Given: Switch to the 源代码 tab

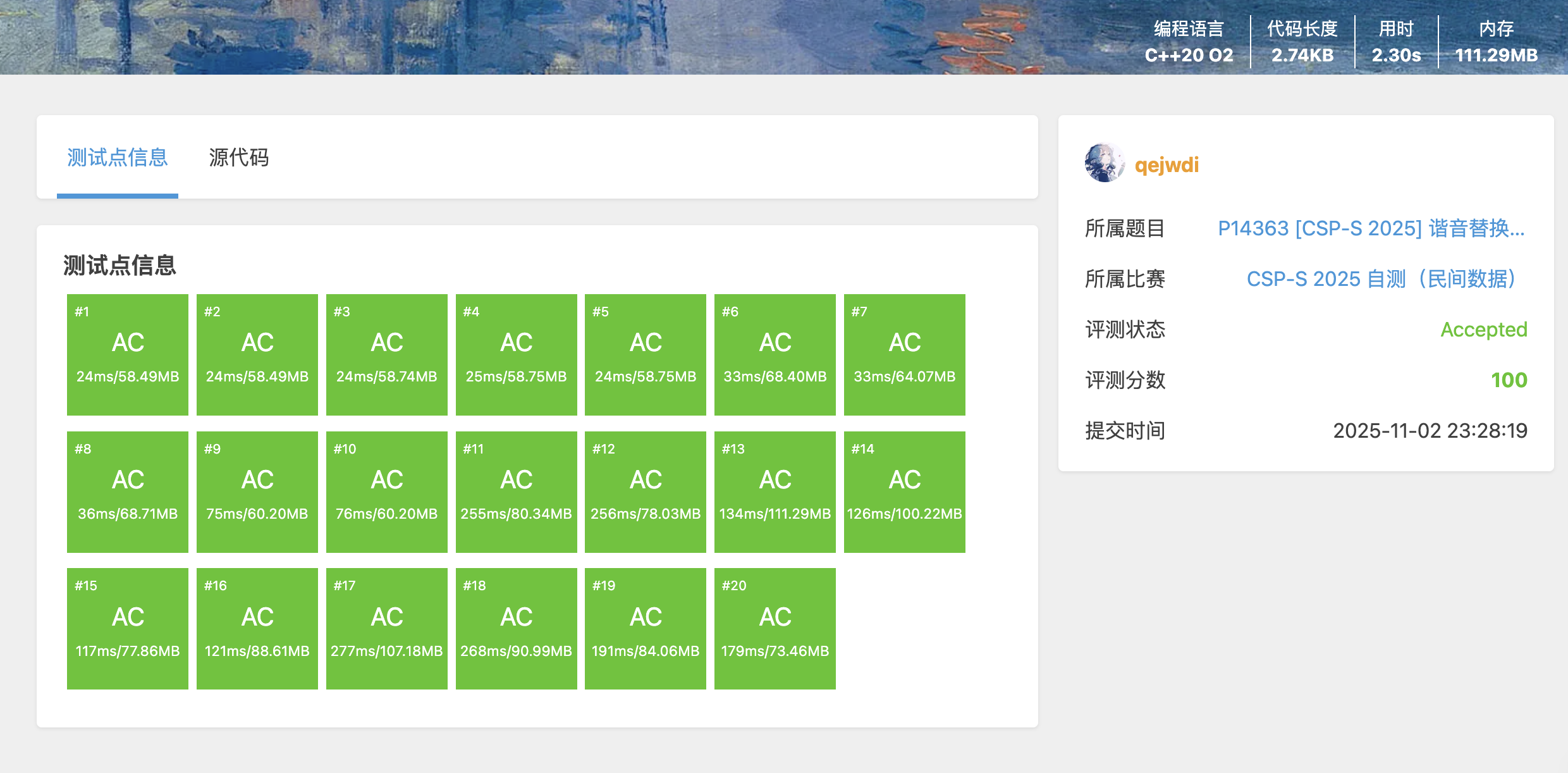Looking at the screenshot, I should point(238,158).
